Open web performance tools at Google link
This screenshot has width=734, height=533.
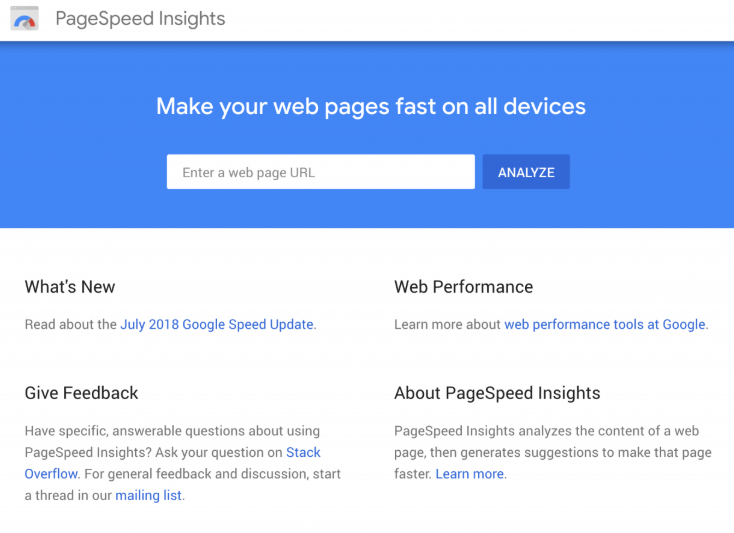tap(605, 324)
